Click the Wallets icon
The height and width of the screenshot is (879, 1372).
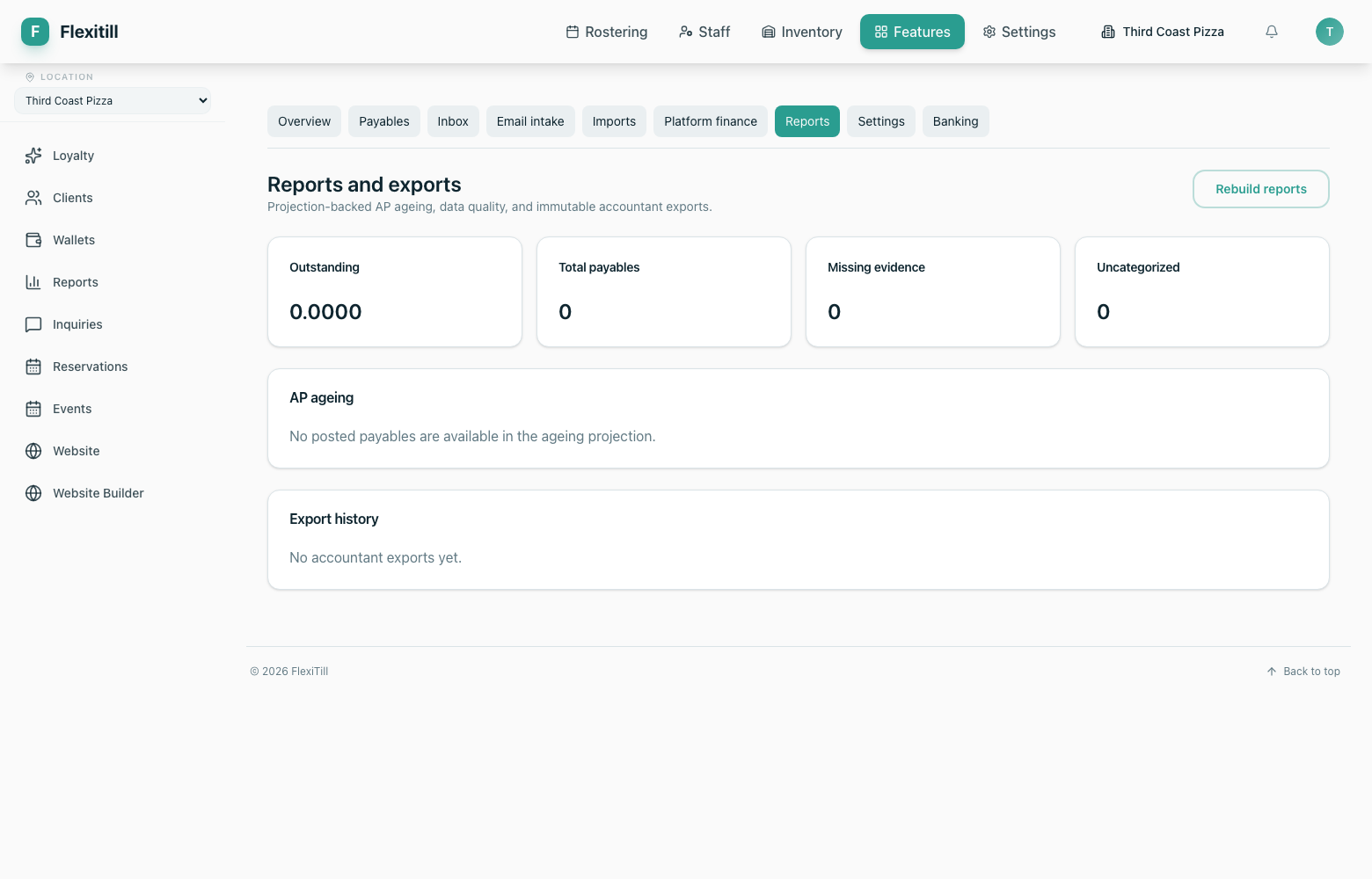33,240
